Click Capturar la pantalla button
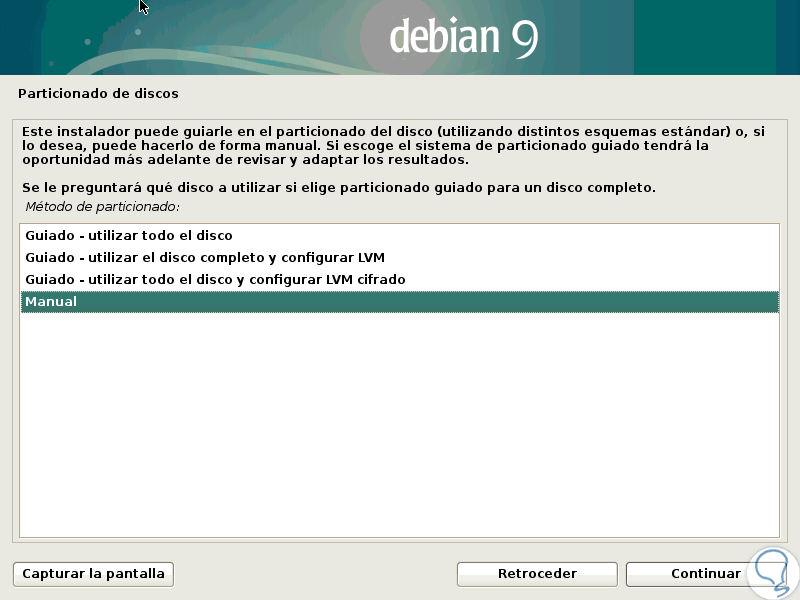 tap(93, 574)
